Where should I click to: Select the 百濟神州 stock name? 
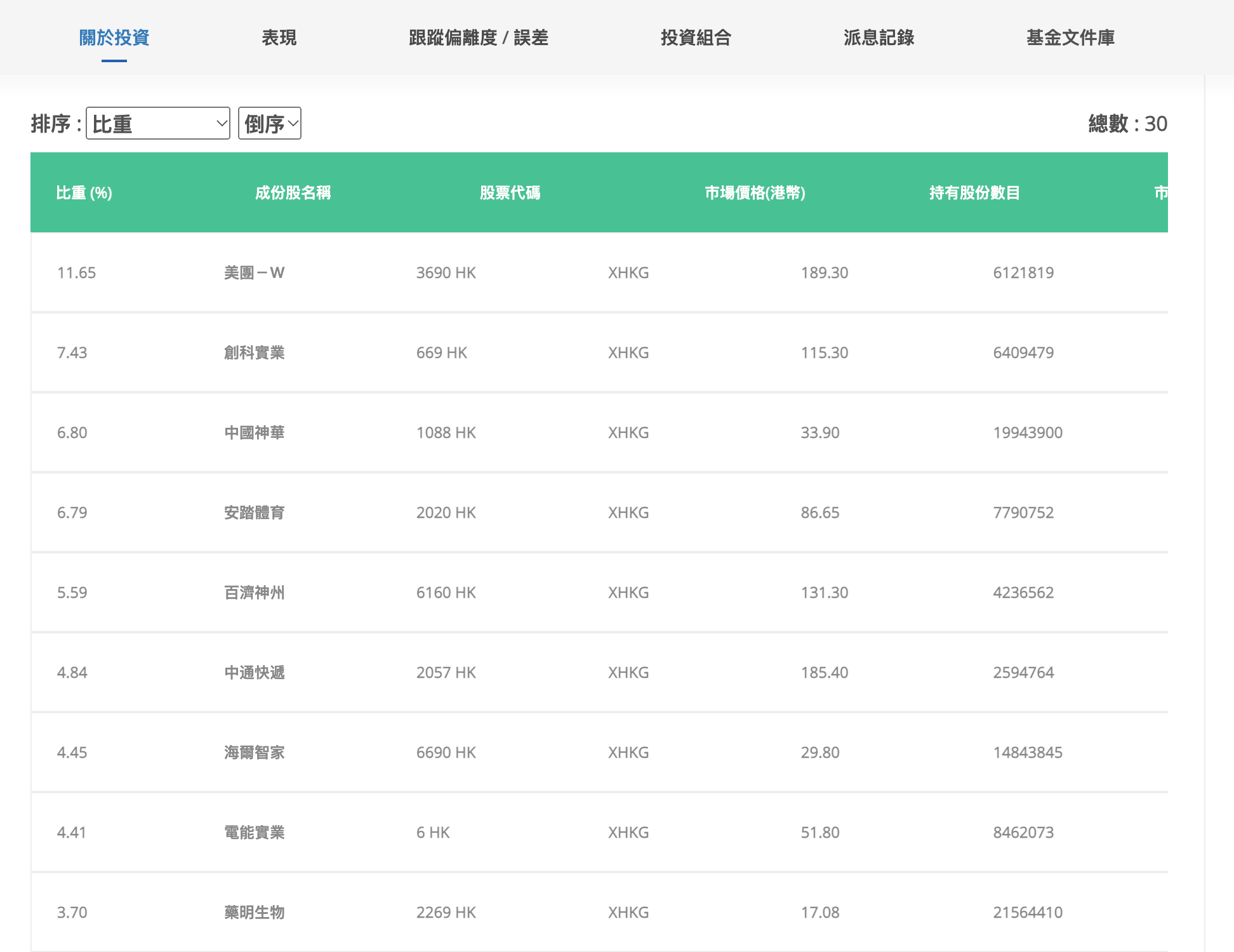coord(255,593)
